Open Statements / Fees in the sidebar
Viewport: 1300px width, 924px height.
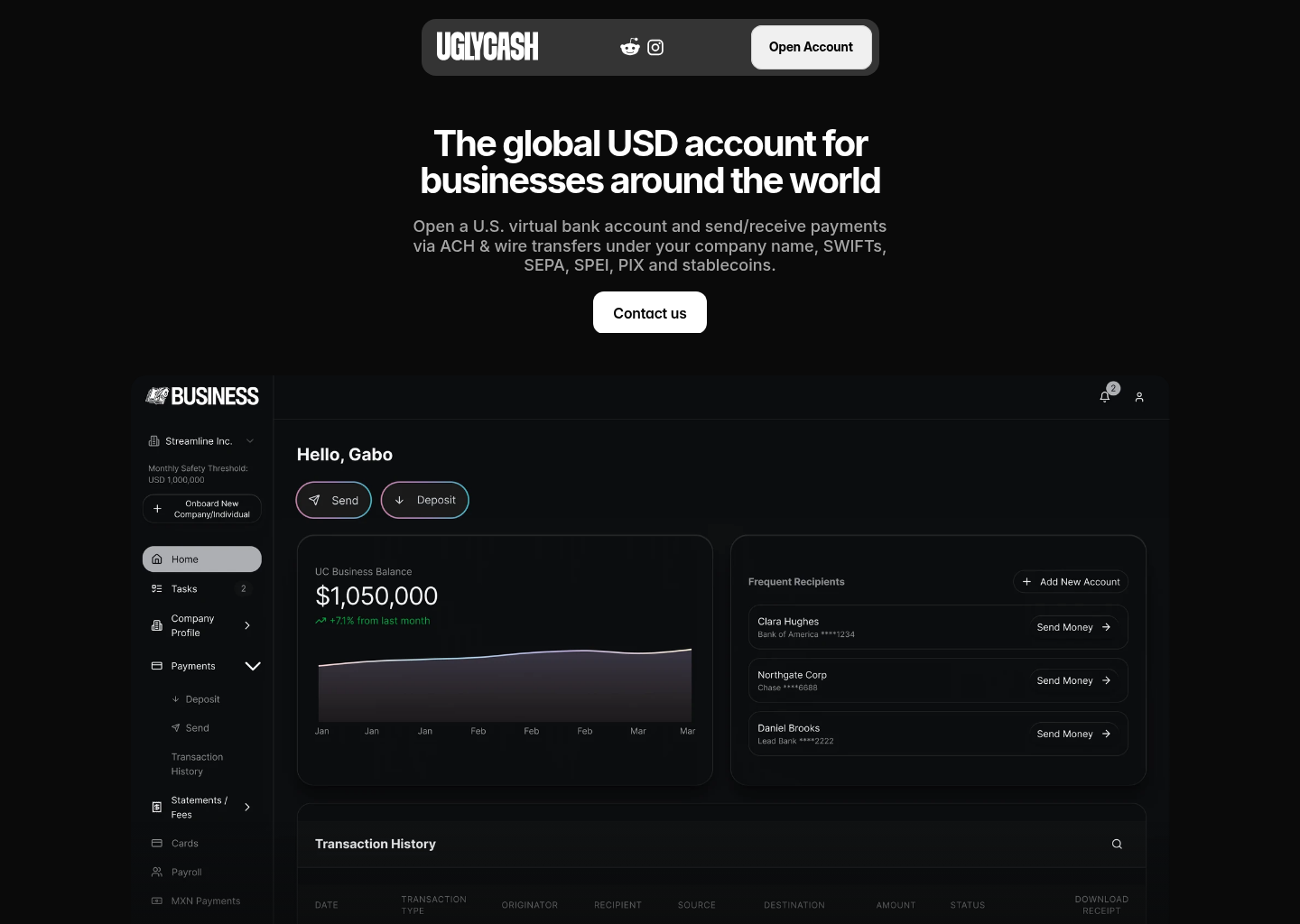click(x=199, y=807)
